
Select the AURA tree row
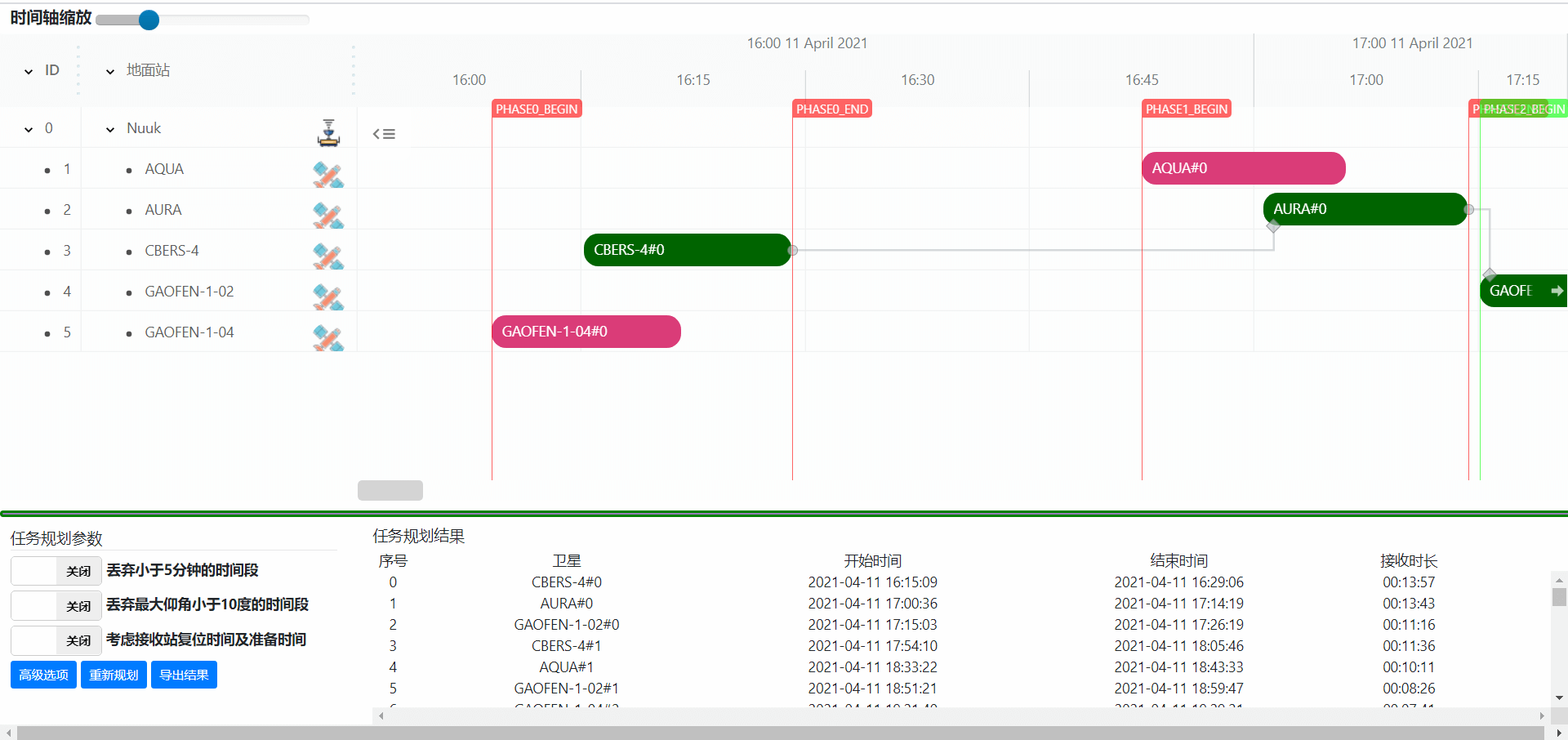(178, 210)
